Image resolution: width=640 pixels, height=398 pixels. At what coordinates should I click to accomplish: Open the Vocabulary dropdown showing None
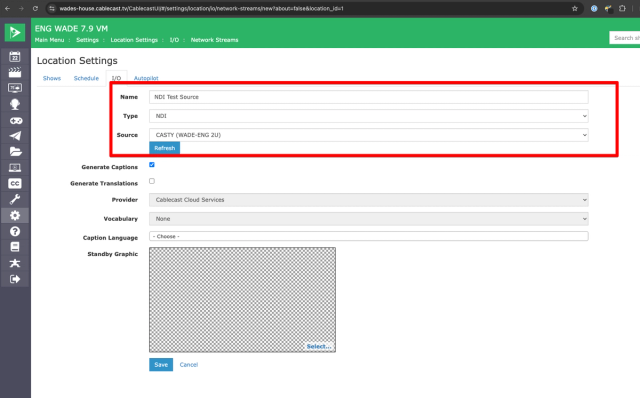click(369, 219)
